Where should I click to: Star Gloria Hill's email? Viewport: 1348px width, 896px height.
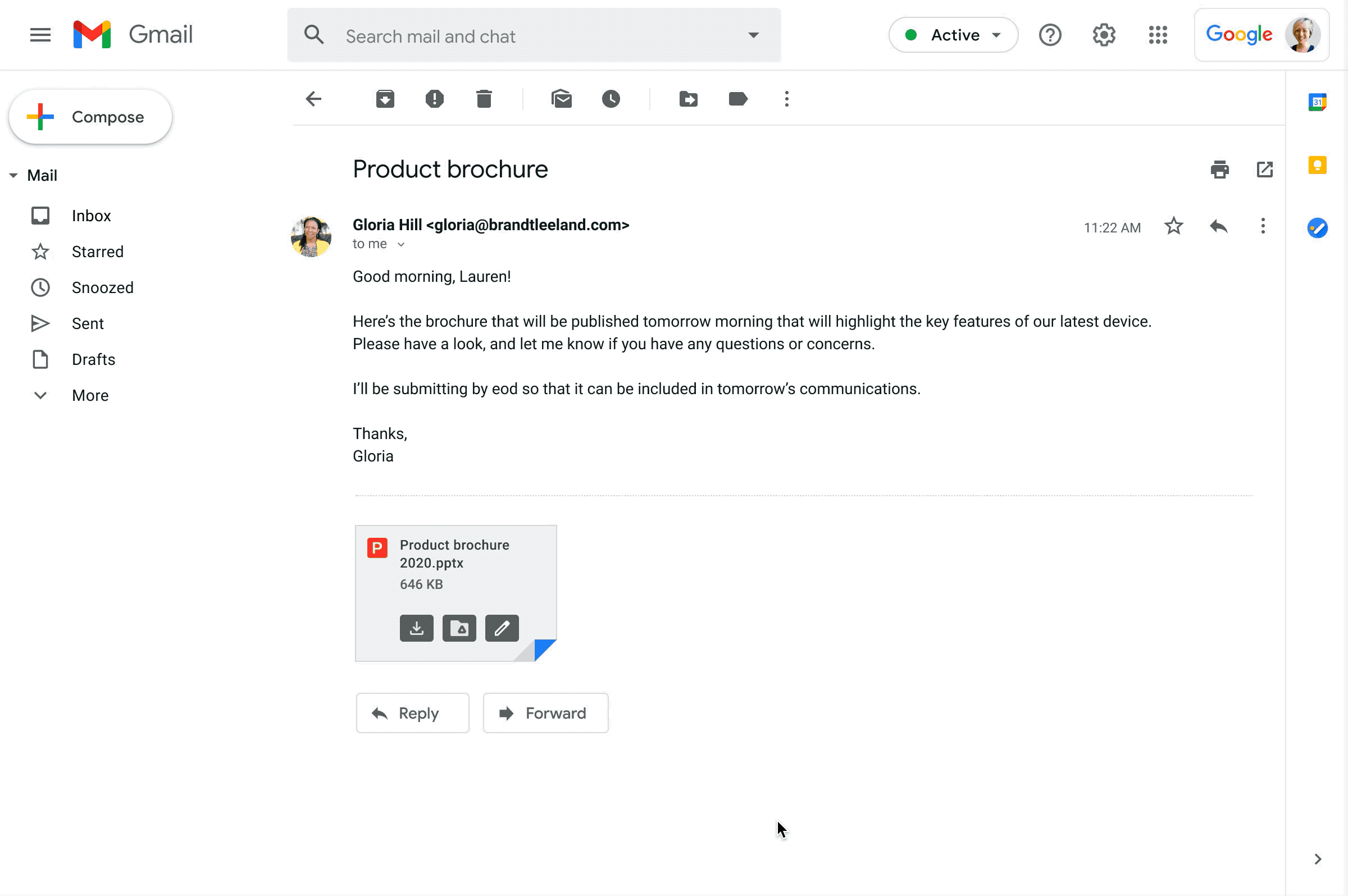click(1174, 224)
